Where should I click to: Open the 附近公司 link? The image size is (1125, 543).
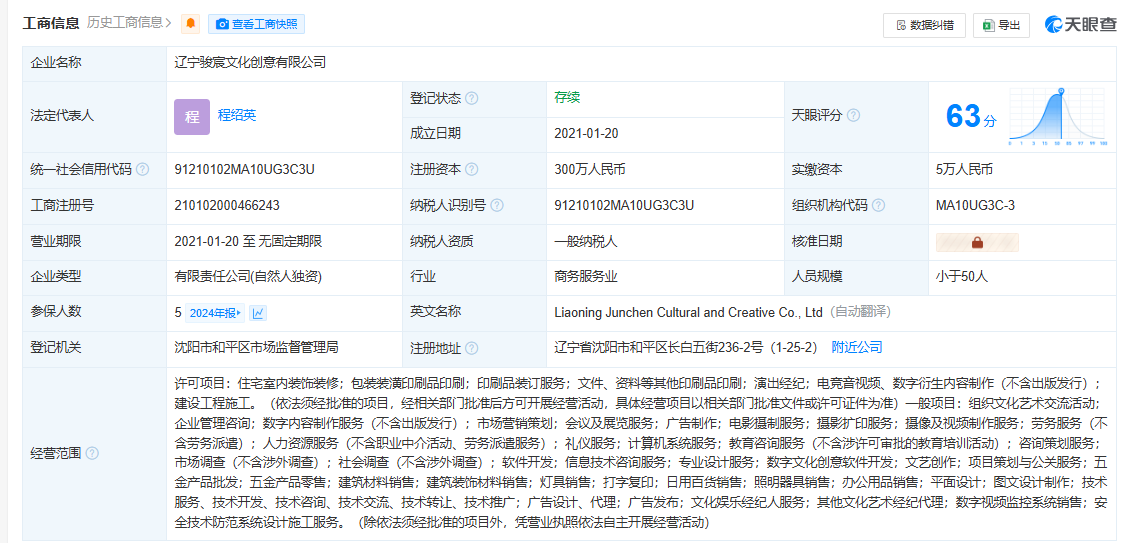[x=857, y=348]
